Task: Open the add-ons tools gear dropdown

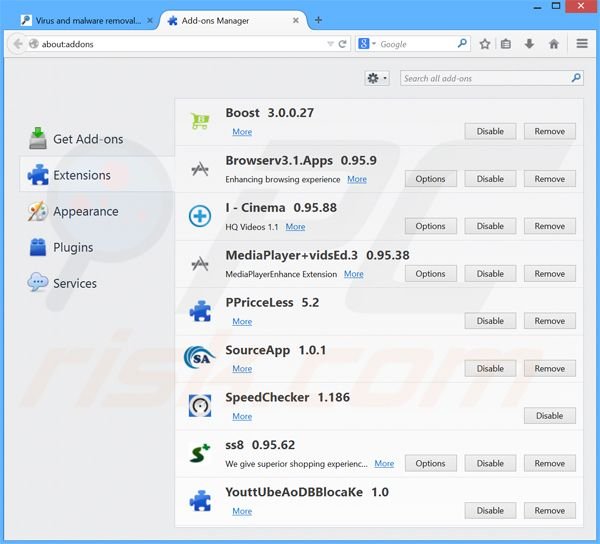Action: [377, 78]
